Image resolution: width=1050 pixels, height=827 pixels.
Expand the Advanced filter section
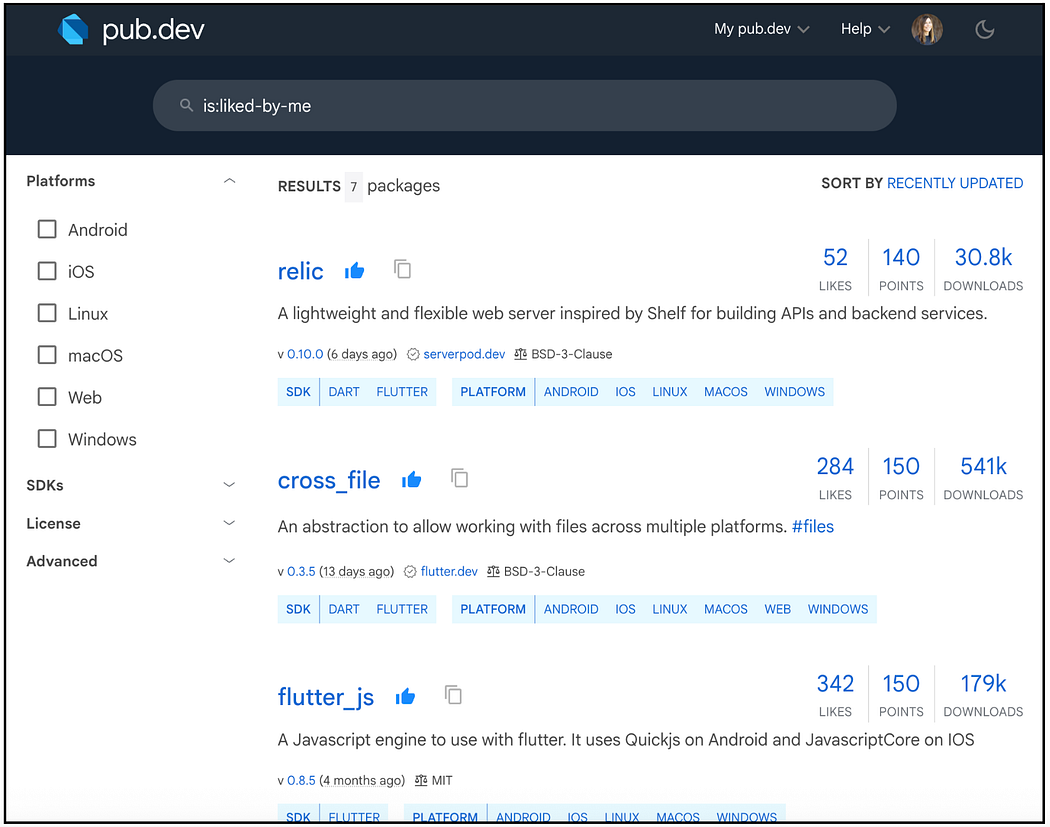(229, 561)
